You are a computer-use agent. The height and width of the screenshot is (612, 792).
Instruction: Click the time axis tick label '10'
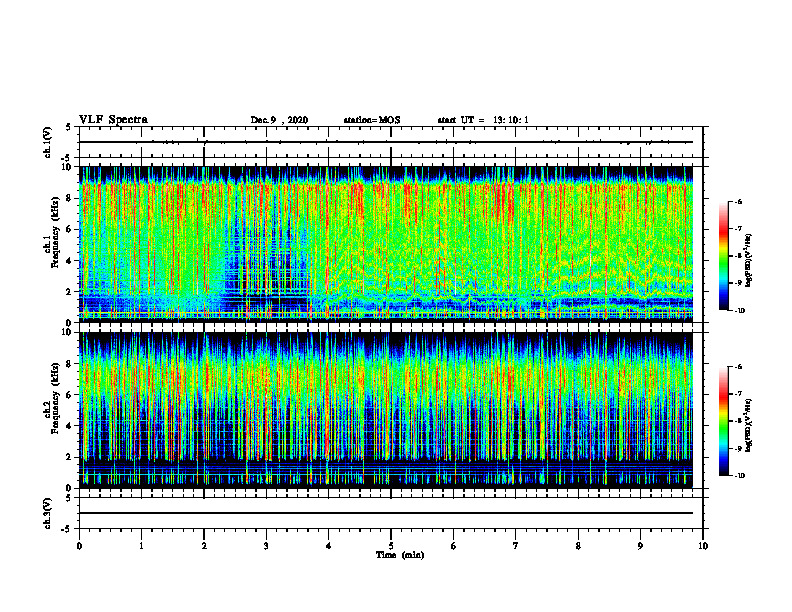coord(703,546)
